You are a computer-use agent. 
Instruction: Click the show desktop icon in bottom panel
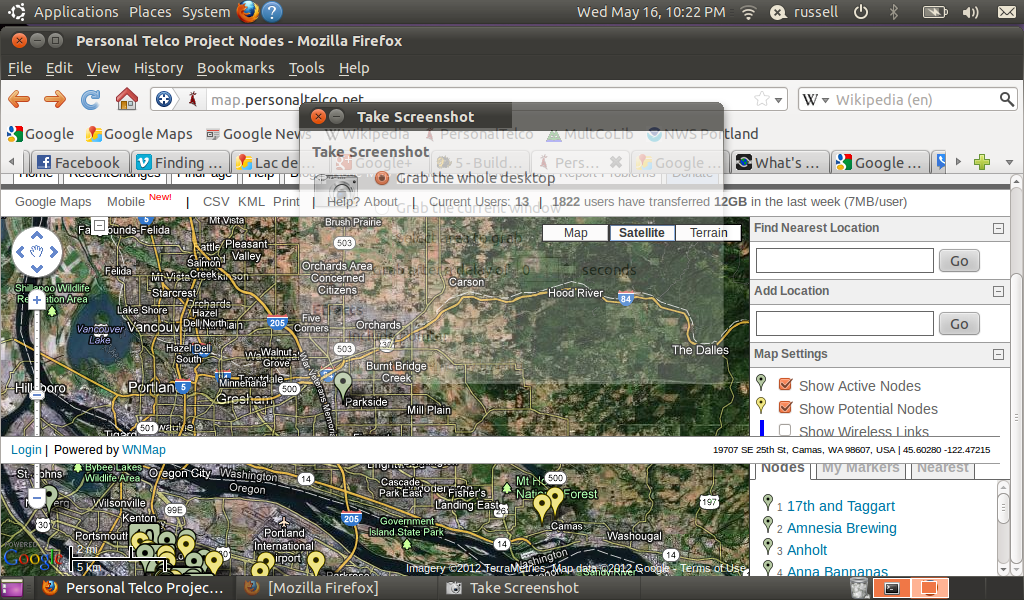click(12, 588)
